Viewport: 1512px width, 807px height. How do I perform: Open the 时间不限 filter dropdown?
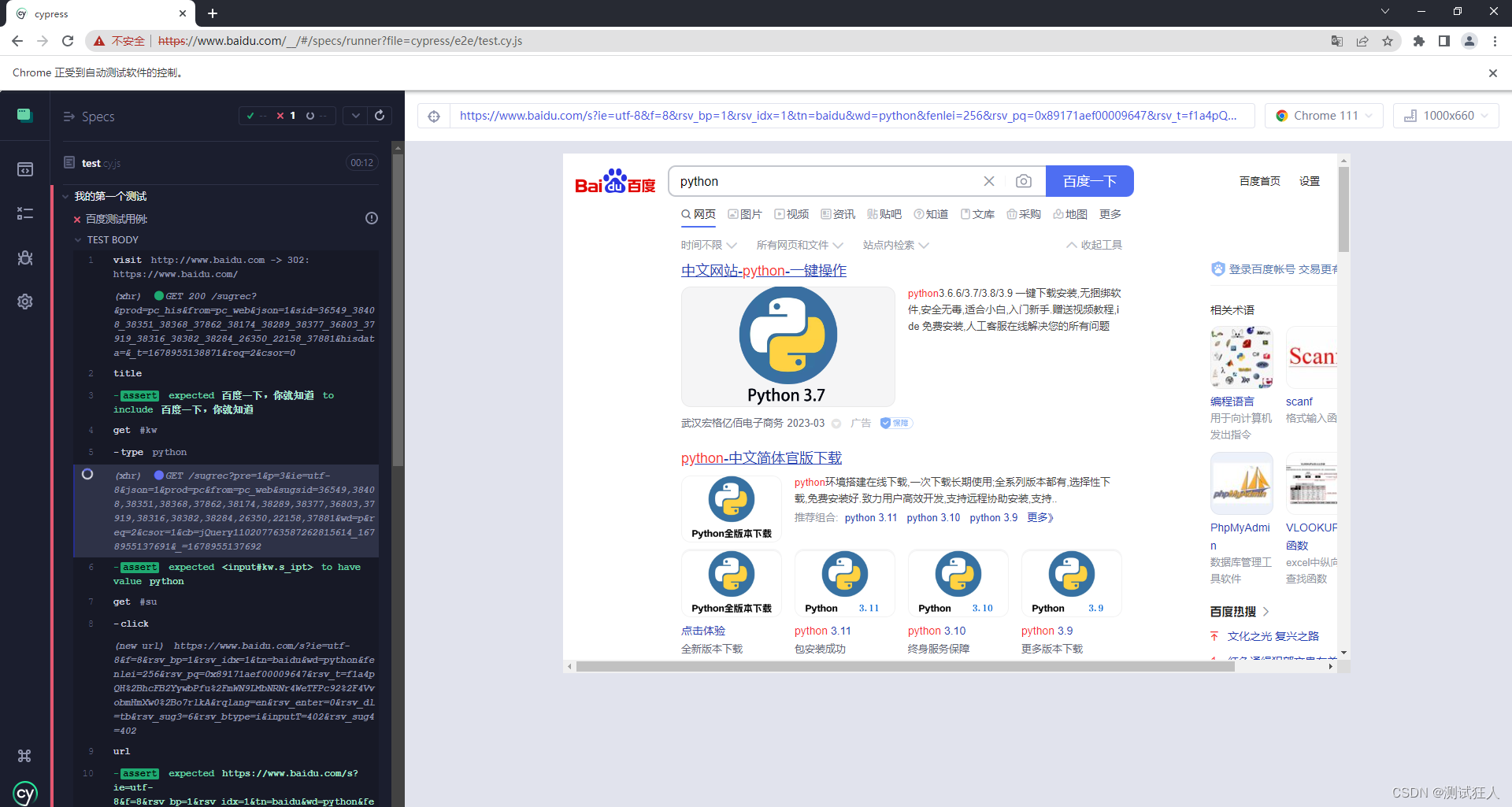(709, 245)
